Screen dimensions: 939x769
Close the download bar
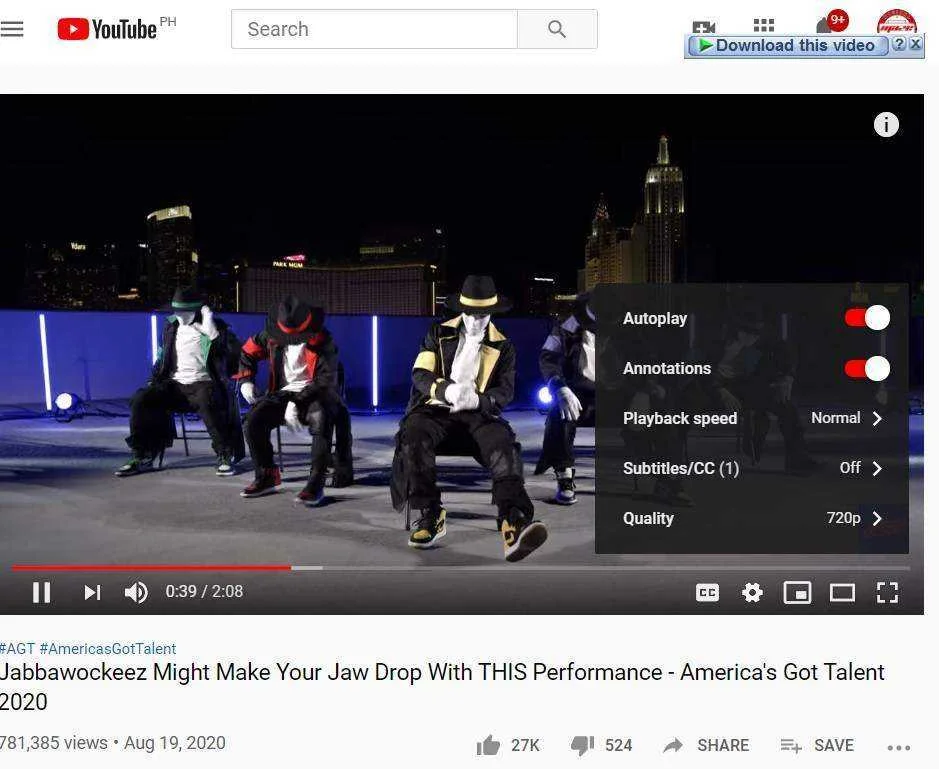[916, 44]
